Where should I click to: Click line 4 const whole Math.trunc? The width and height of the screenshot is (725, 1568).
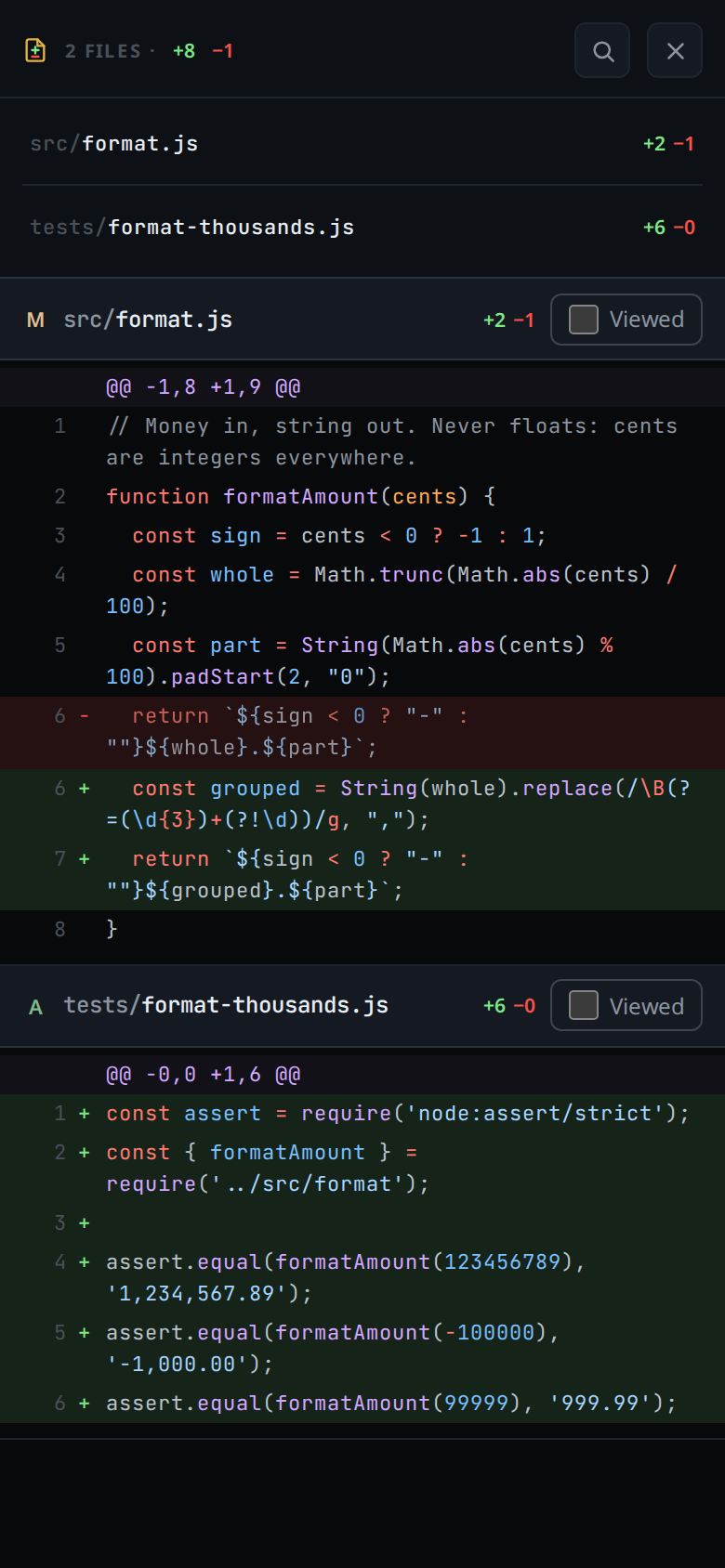point(362,591)
